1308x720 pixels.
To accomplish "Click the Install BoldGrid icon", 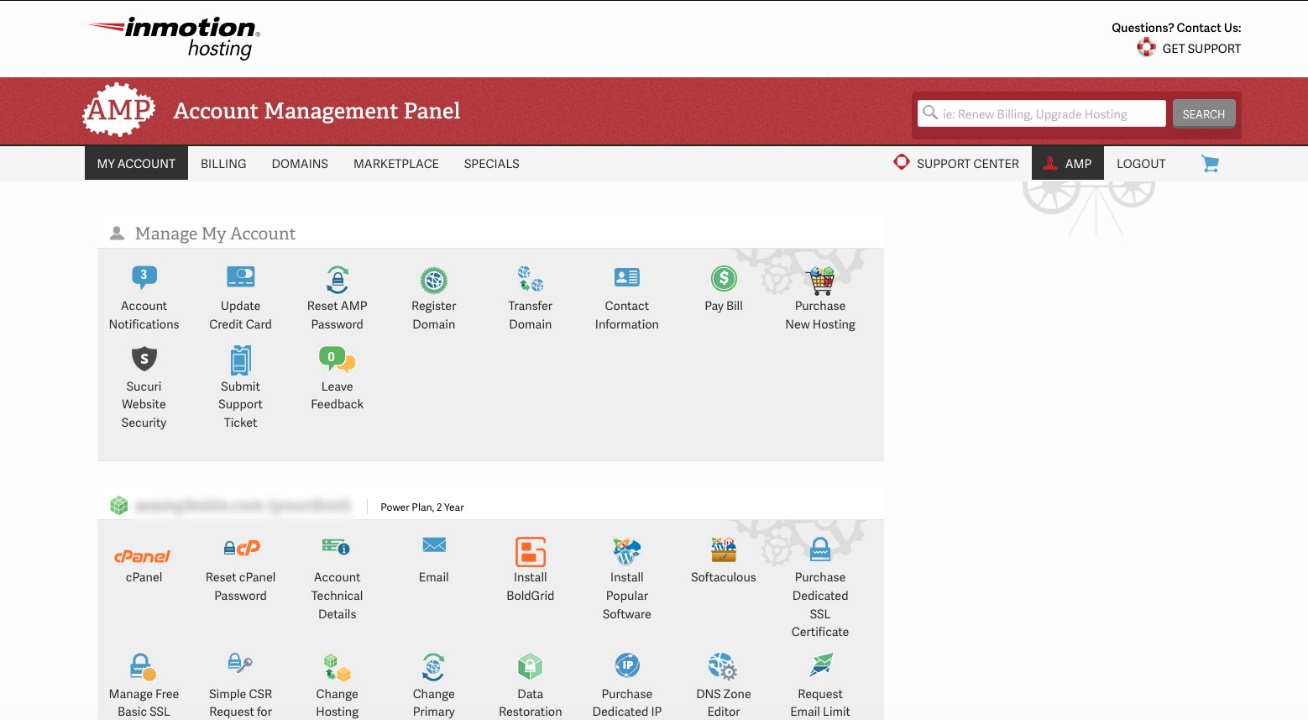I will pyautogui.click(x=530, y=551).
